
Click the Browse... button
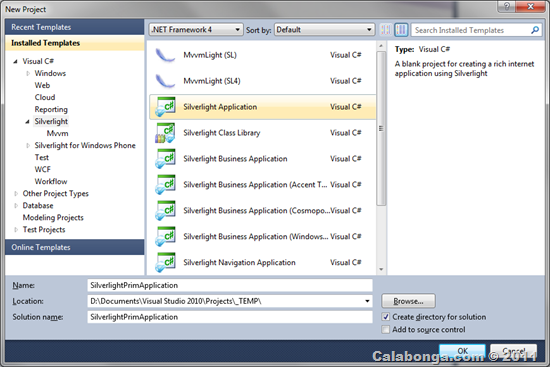click(x=408, y=301)
